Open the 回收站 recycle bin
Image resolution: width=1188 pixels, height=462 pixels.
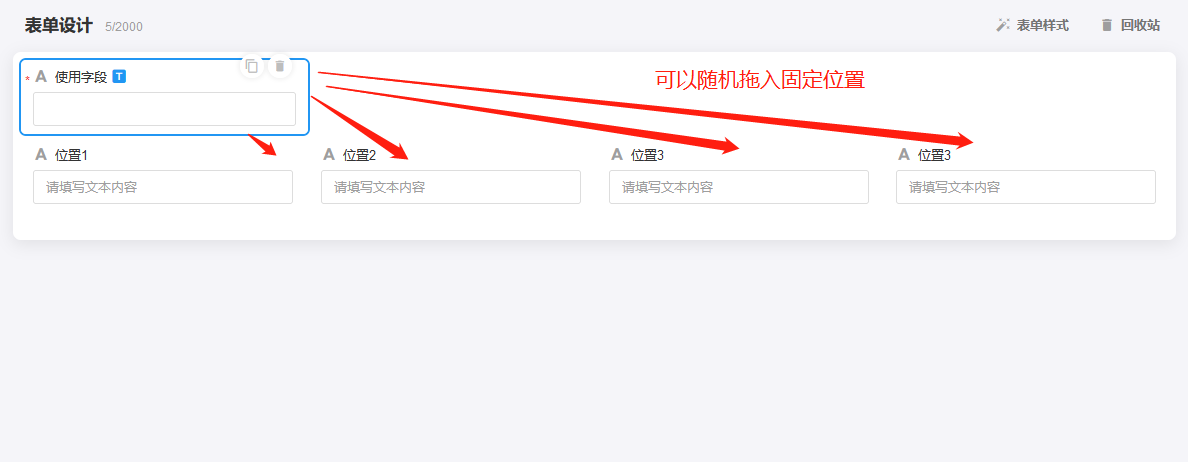point(1130,25)
